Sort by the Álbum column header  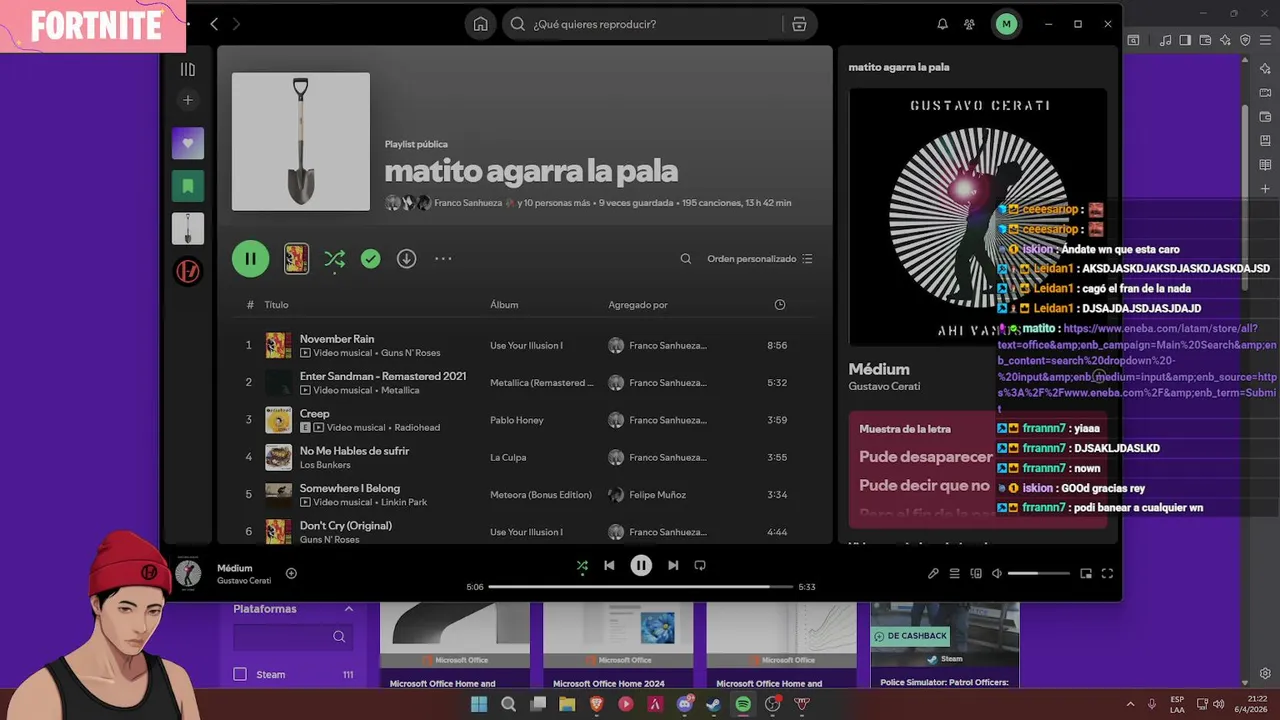tap(504, 305)
